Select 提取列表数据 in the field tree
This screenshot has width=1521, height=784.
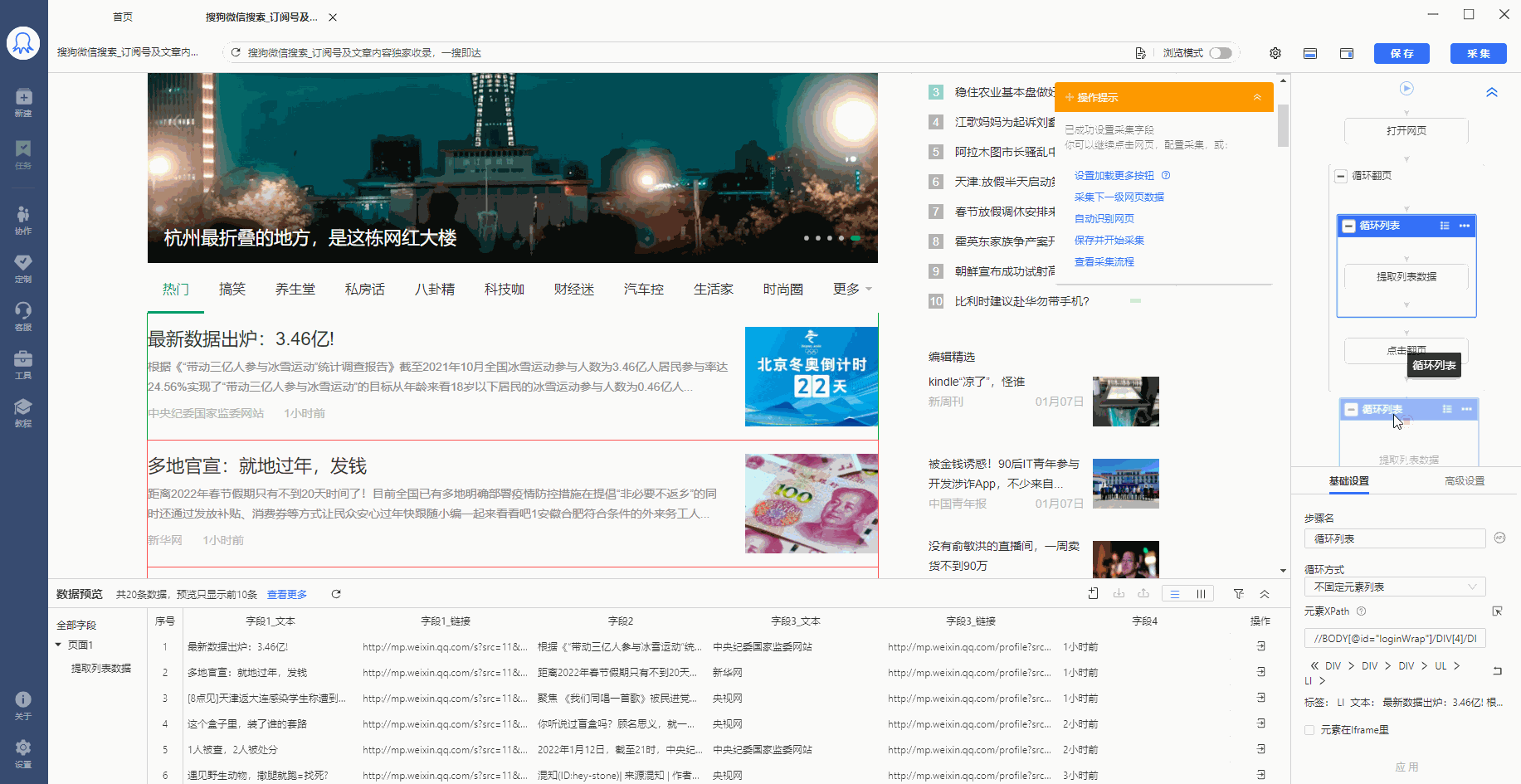(x=101, y=668)
